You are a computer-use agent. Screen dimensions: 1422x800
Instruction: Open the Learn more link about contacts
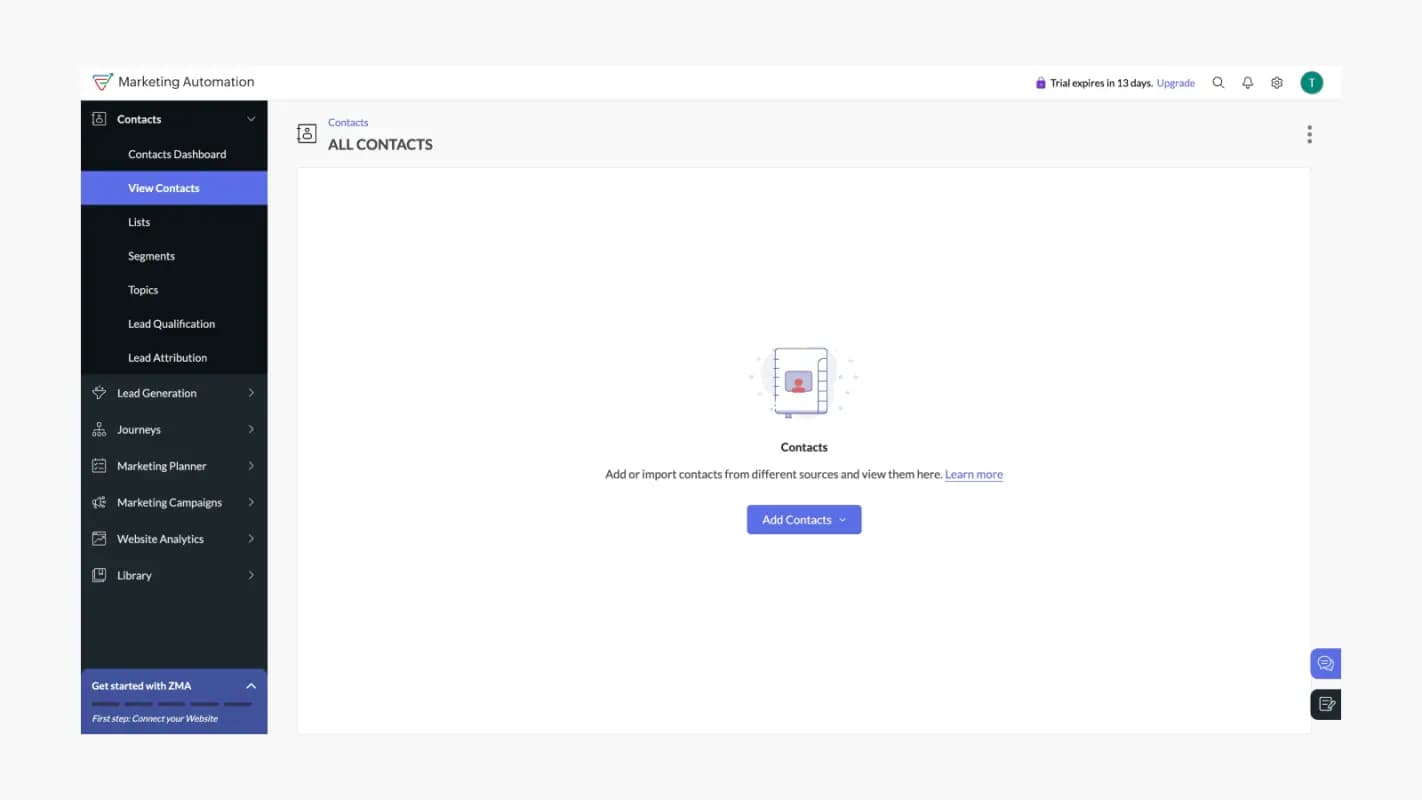point(973,473)
